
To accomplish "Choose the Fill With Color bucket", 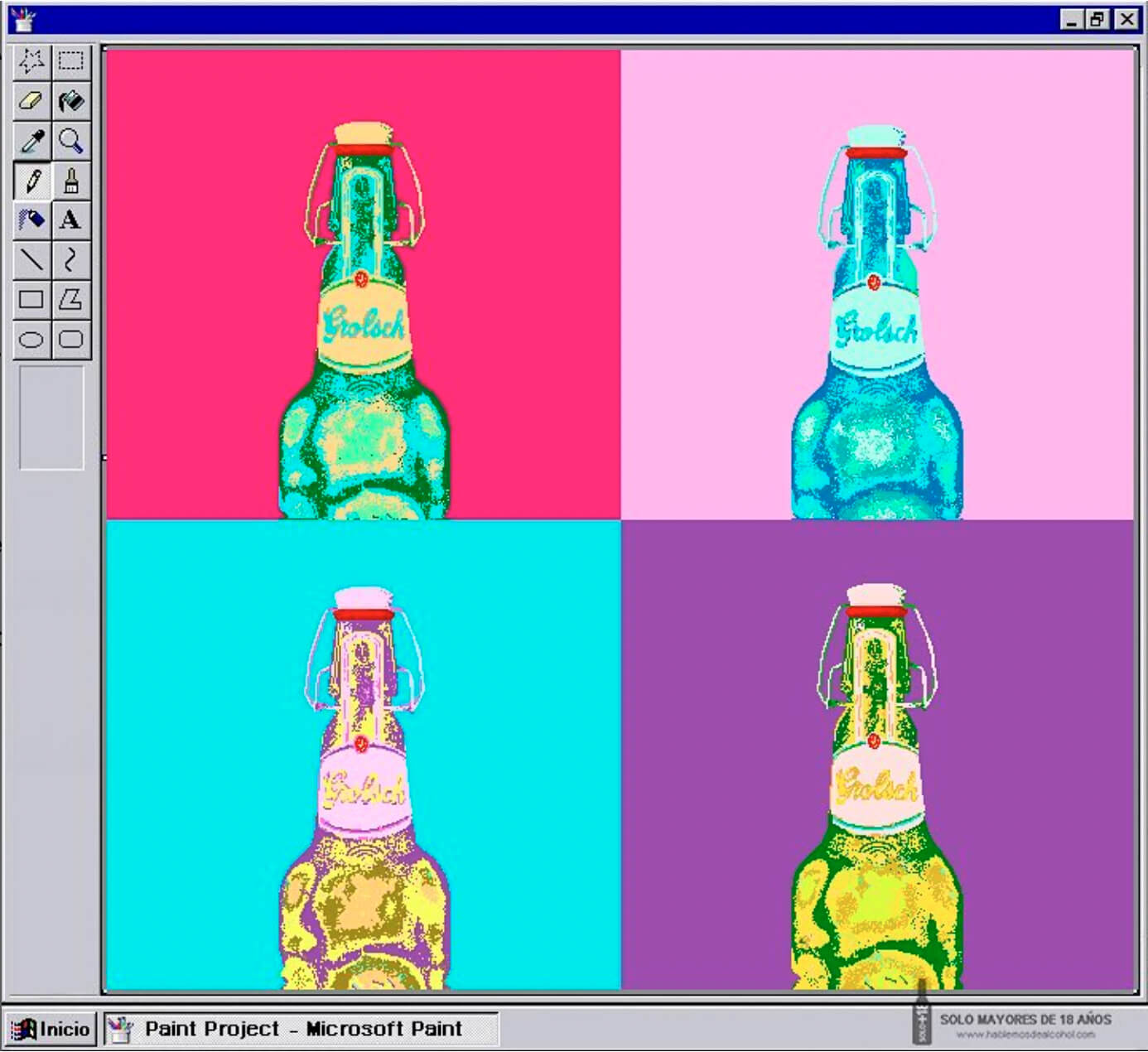I will point(71,101).
